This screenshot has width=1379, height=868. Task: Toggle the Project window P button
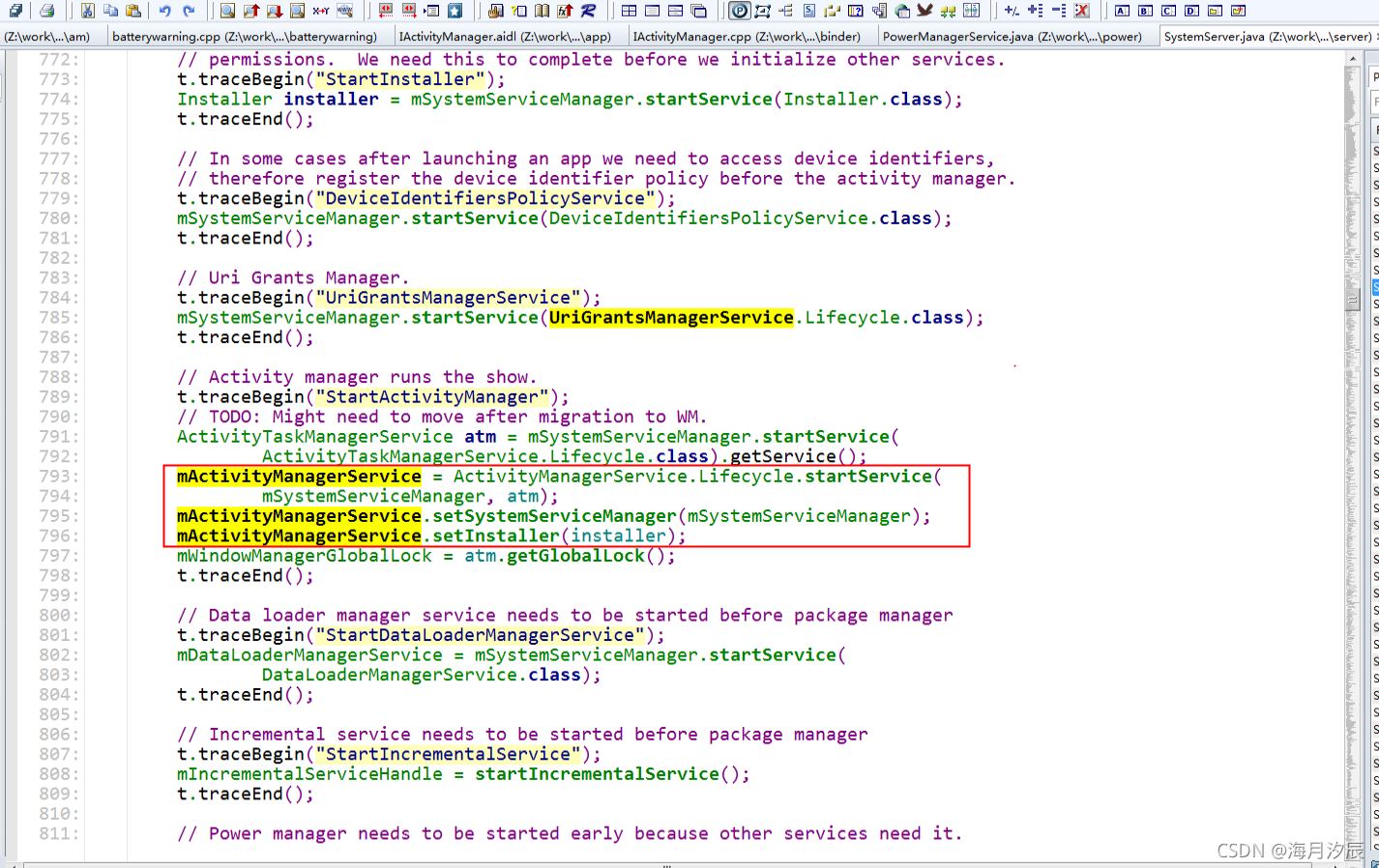click(x=739, y=11)
